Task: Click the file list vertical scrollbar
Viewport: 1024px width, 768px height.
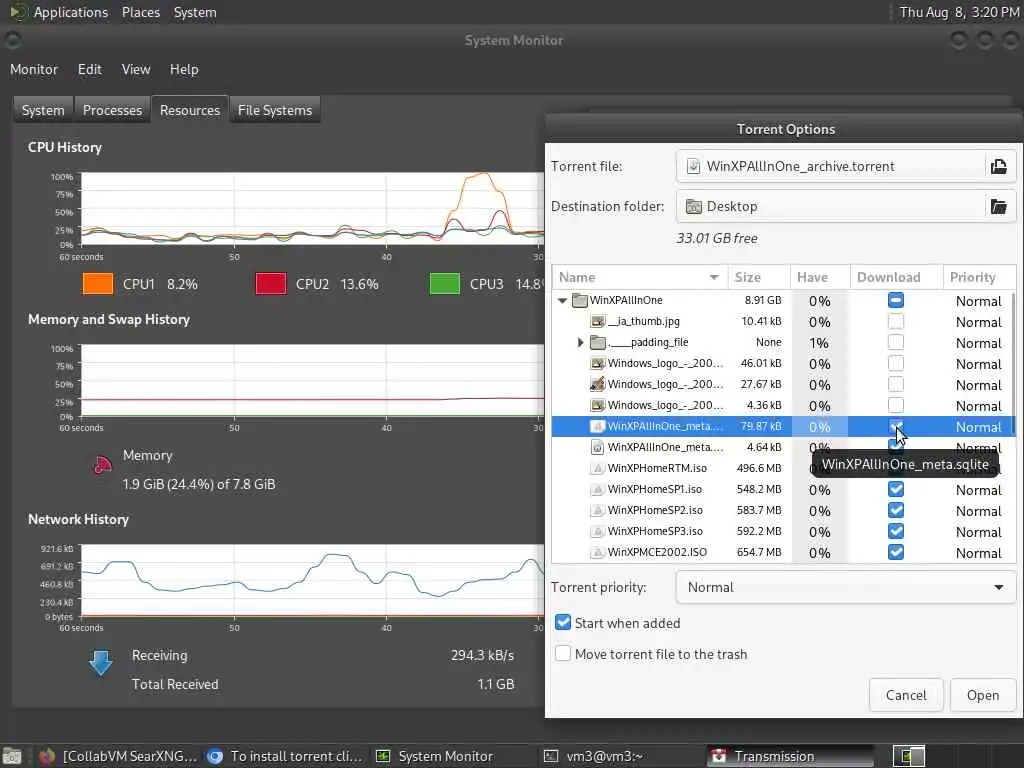Action: click(1014, 366)
